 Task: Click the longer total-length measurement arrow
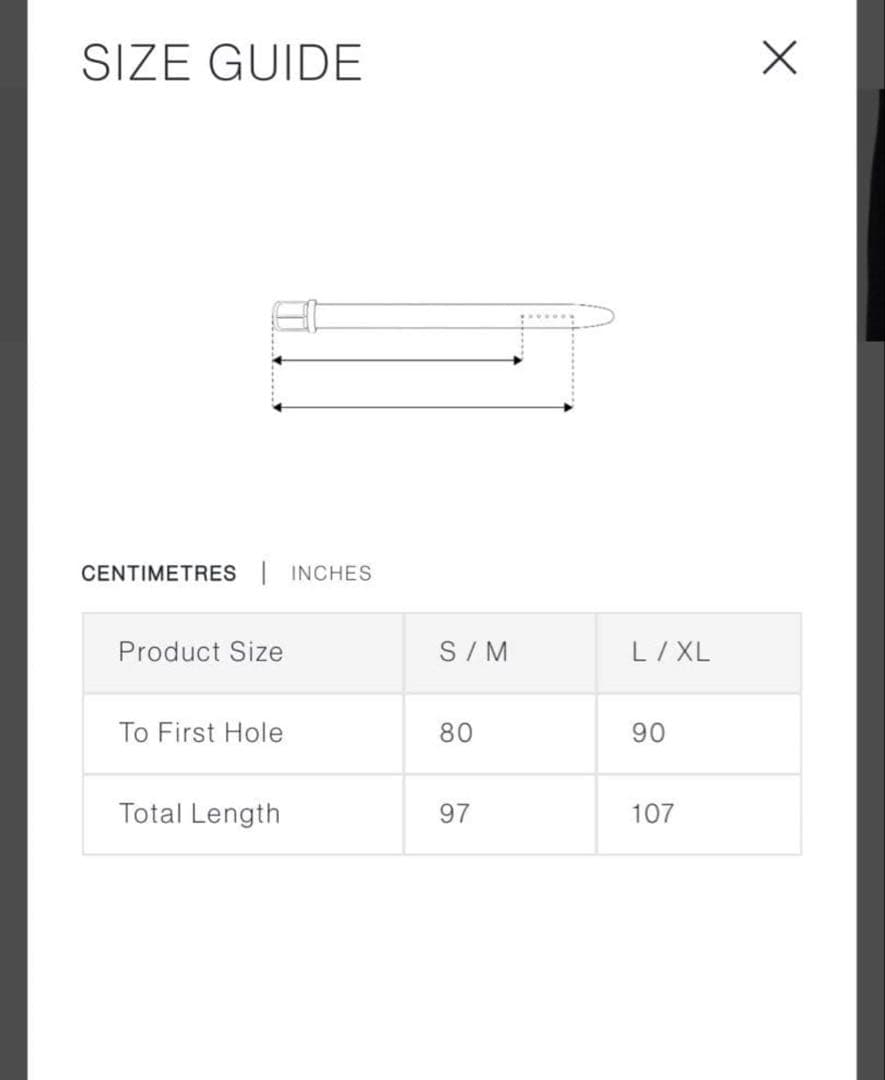tap(422, 407)
